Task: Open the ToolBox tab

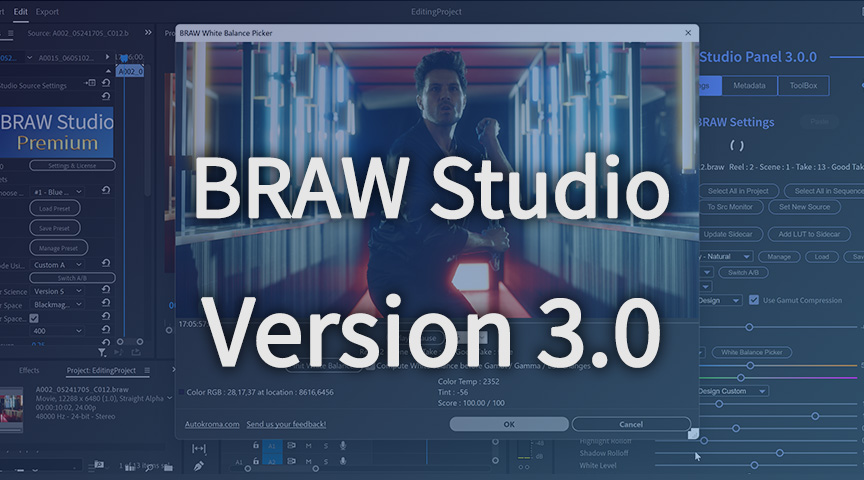Action: (x=803, y=86)
